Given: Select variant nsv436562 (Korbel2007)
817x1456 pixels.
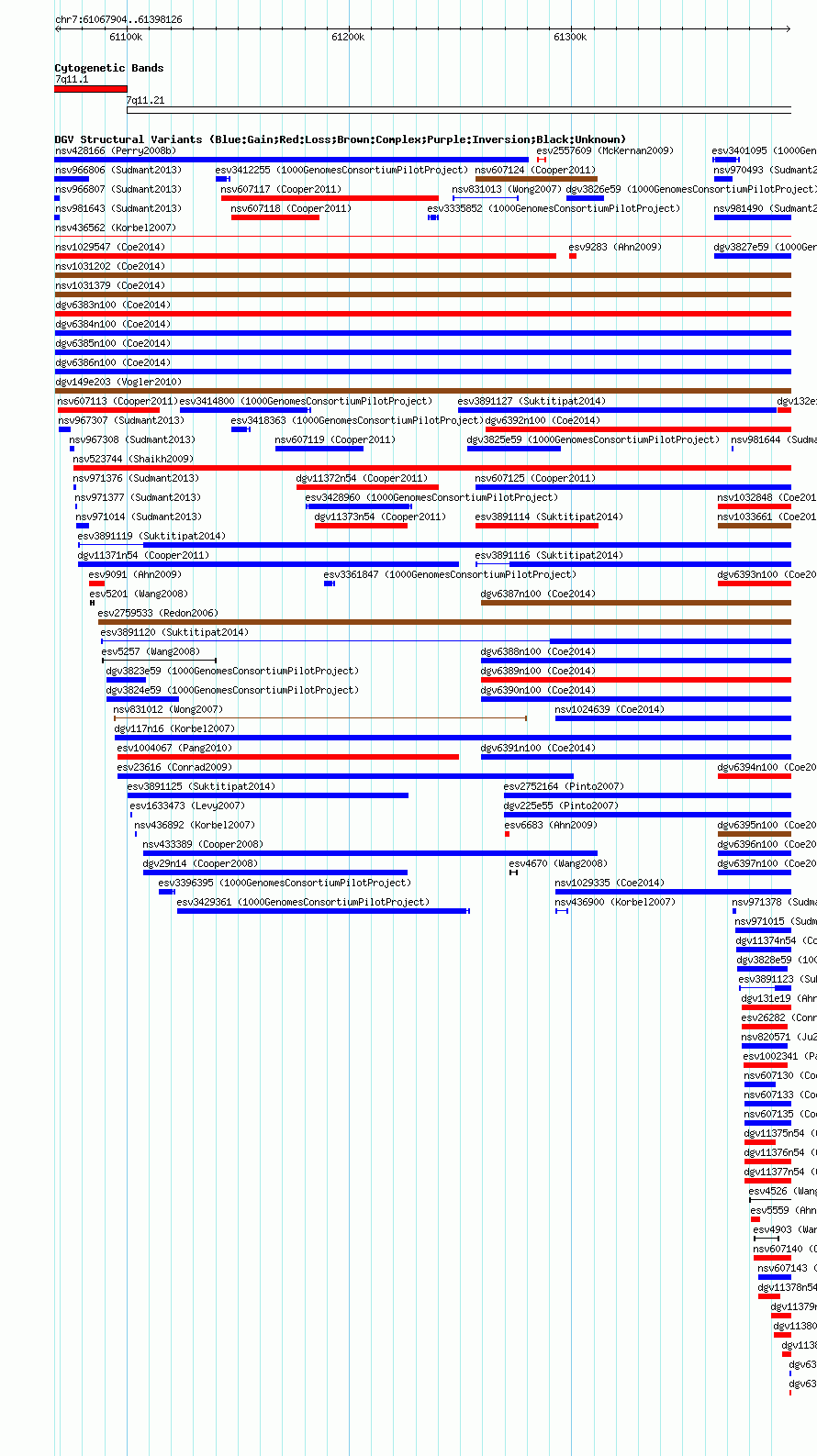Looking at the screenshot, I should pos(116,228).
